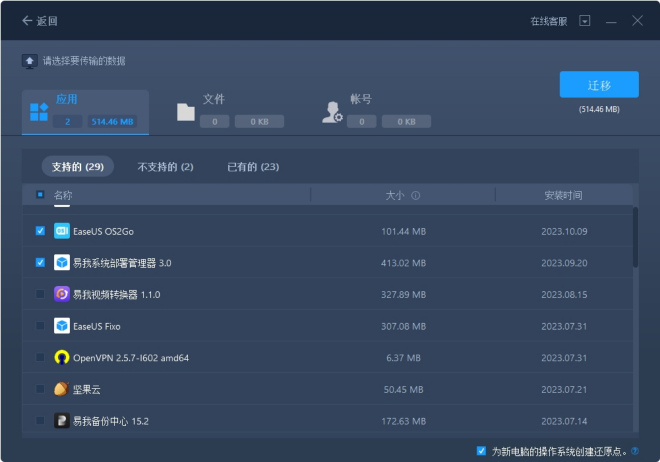Click the help icon next to restore point option
The width and height of the screenshot is (660, 462).
tap(635, 451)
